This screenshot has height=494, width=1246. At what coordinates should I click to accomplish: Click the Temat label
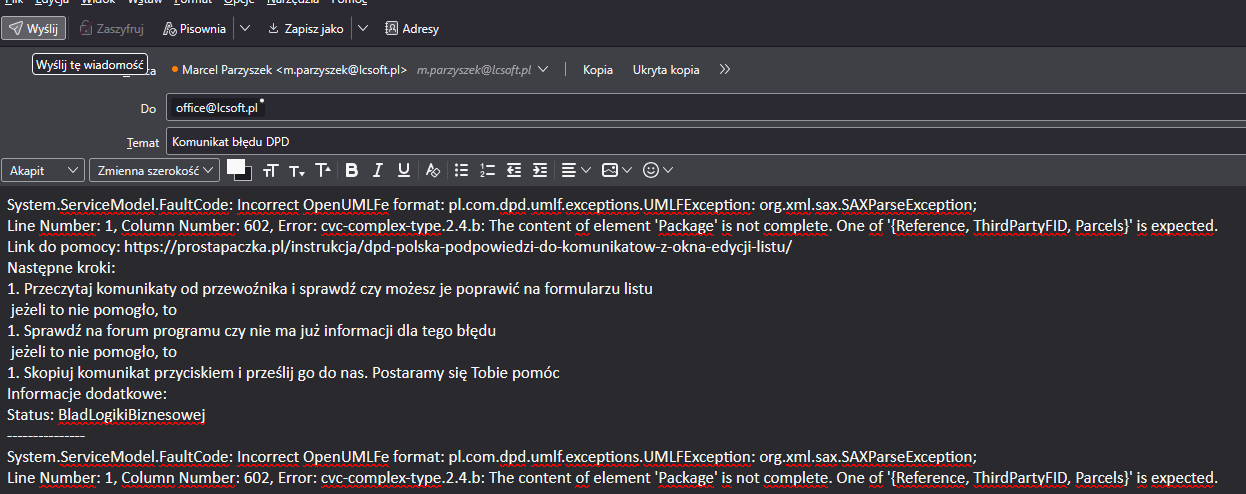point(142,143)
